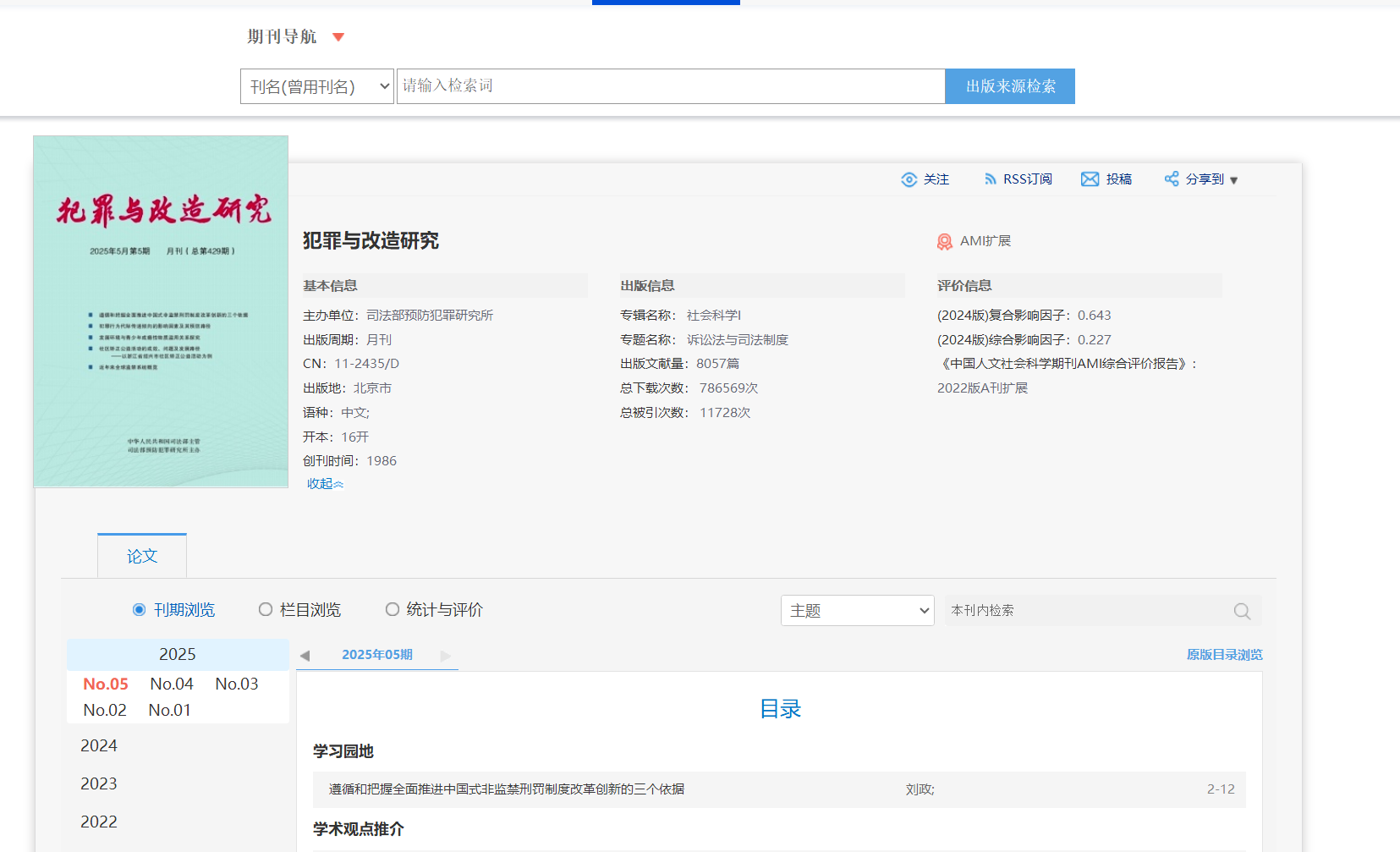Viewport: 1400px width, 852px height.
Task: Open the 原版目录浏览 link
Action: pos(1224,655)
